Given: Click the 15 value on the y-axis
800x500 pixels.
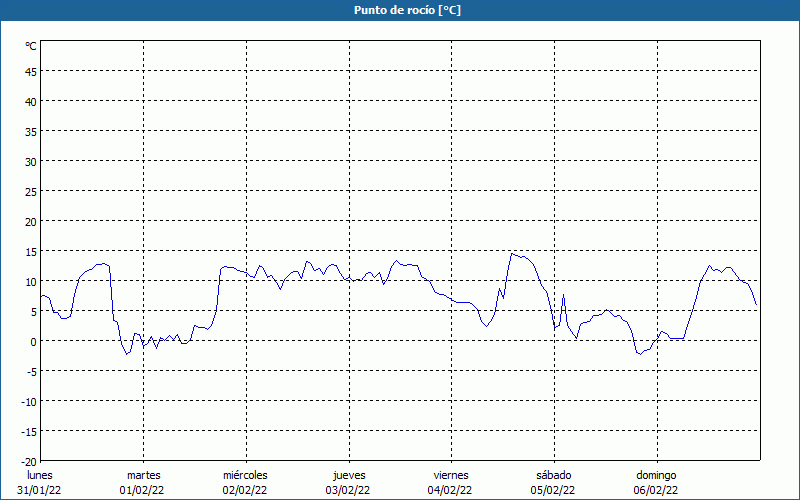Looking at the screenshot, I should pos(31,251).
